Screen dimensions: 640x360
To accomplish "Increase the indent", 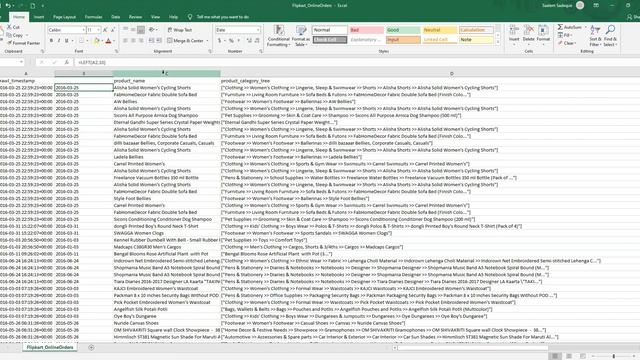I will [x=159, y=41].
